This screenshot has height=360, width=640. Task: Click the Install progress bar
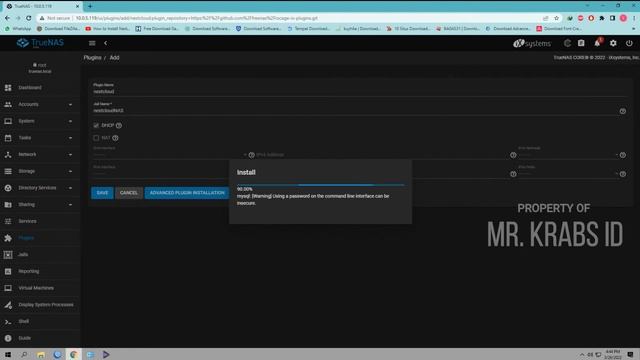(x=320, y=185)
